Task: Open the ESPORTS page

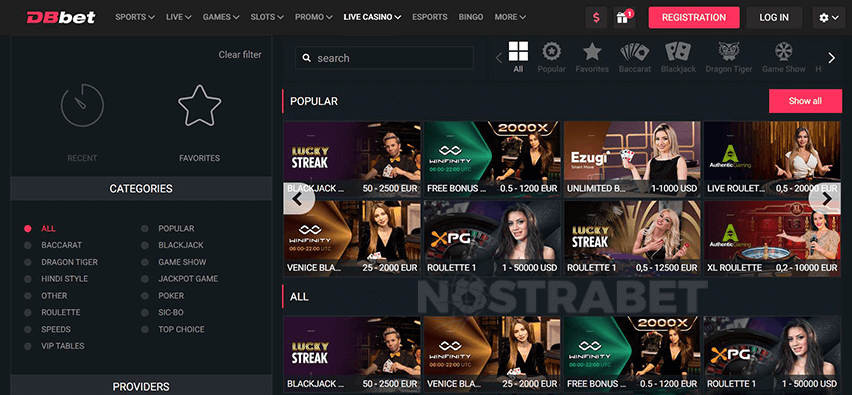Action: [x=429, y=17]
